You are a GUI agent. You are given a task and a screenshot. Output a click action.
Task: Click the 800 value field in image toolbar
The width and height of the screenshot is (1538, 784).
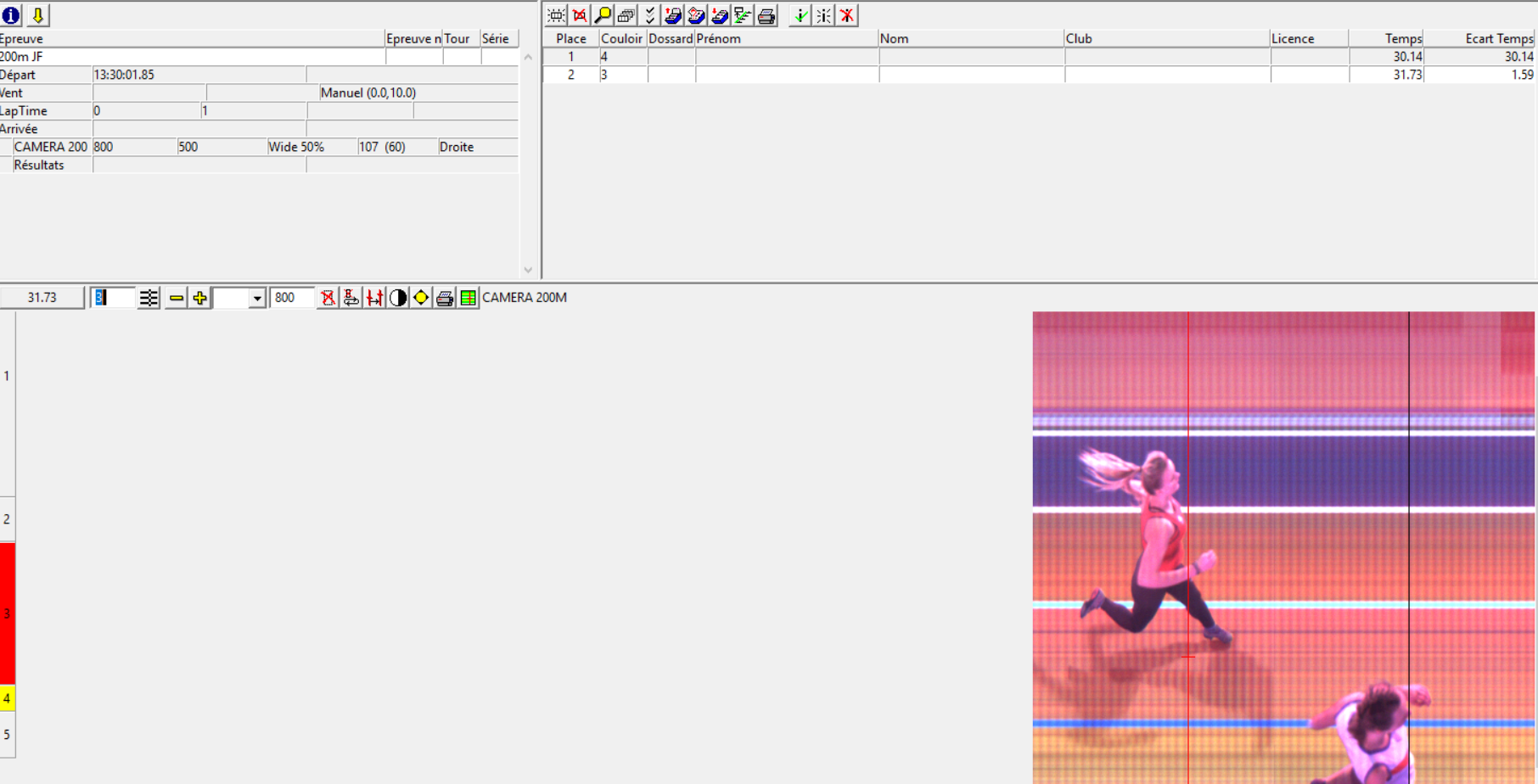click(x=292, y=298)
